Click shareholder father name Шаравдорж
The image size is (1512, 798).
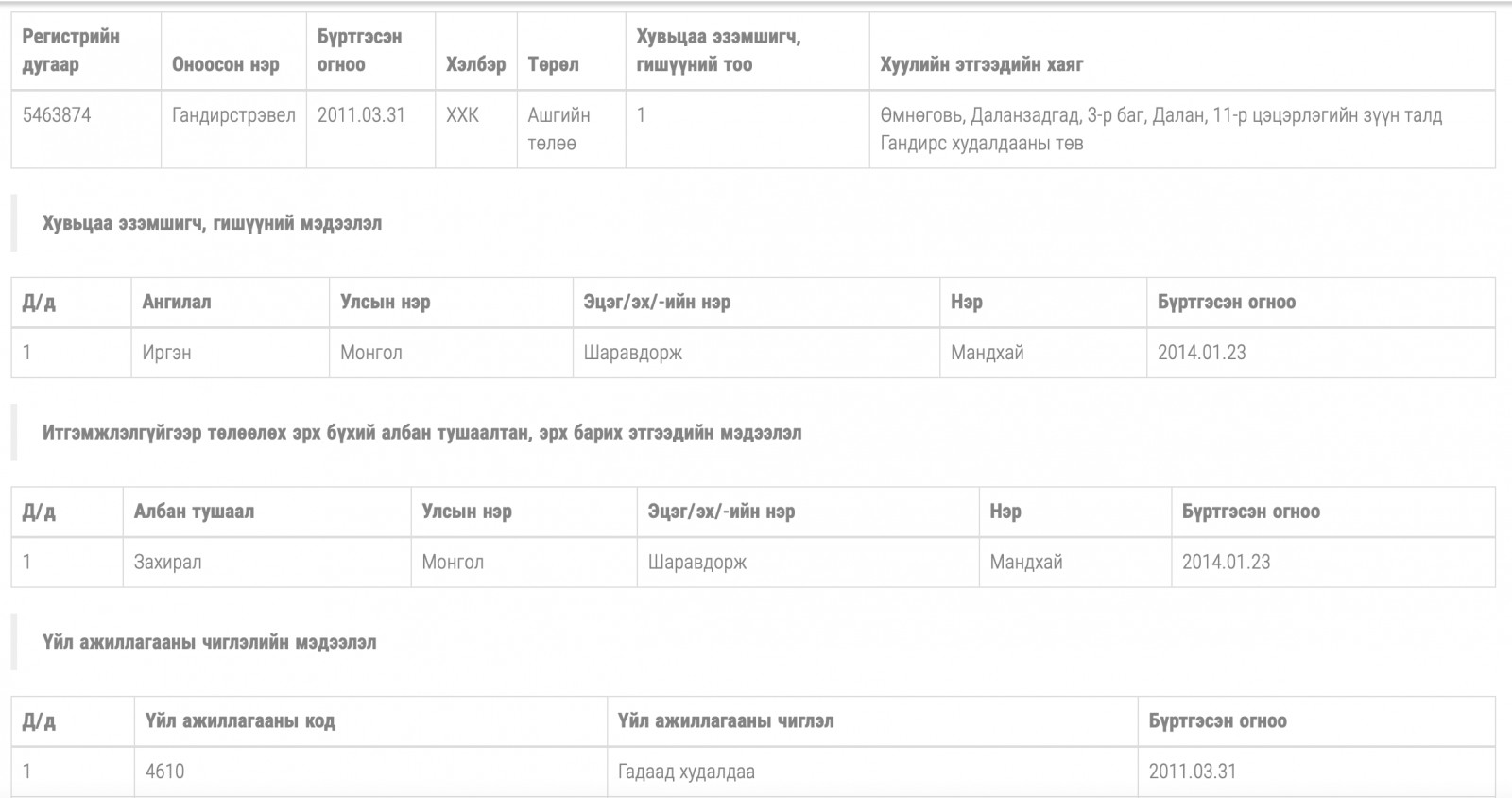coord(632,353)
